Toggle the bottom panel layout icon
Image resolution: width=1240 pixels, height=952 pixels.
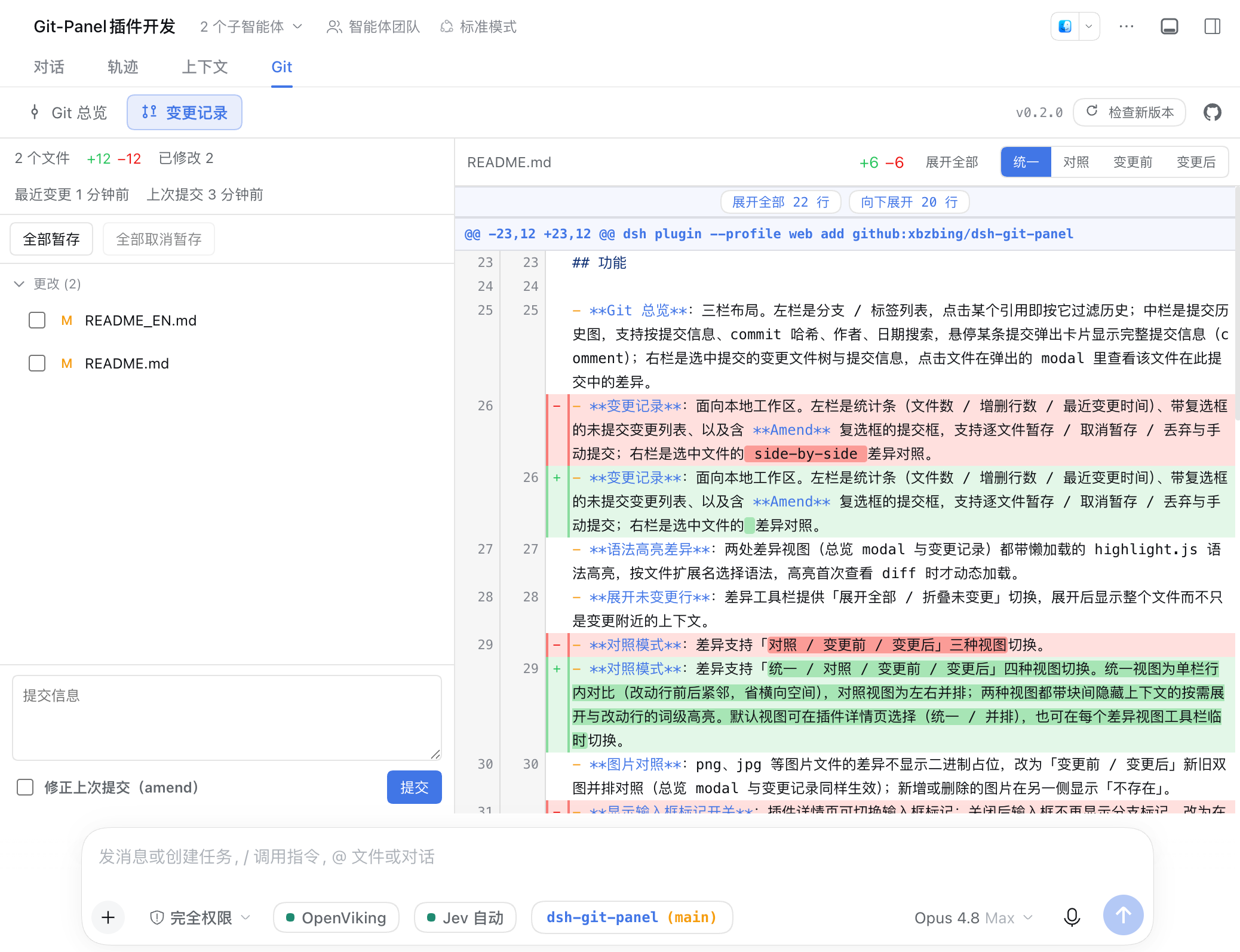click(1169, 26)
